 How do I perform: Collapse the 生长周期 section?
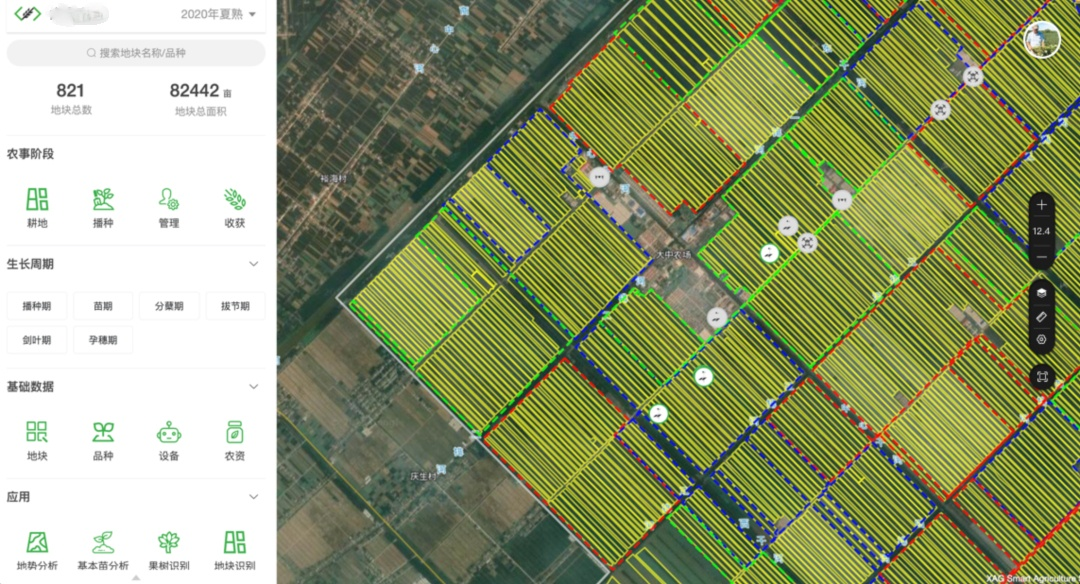[x=253, y=264]
